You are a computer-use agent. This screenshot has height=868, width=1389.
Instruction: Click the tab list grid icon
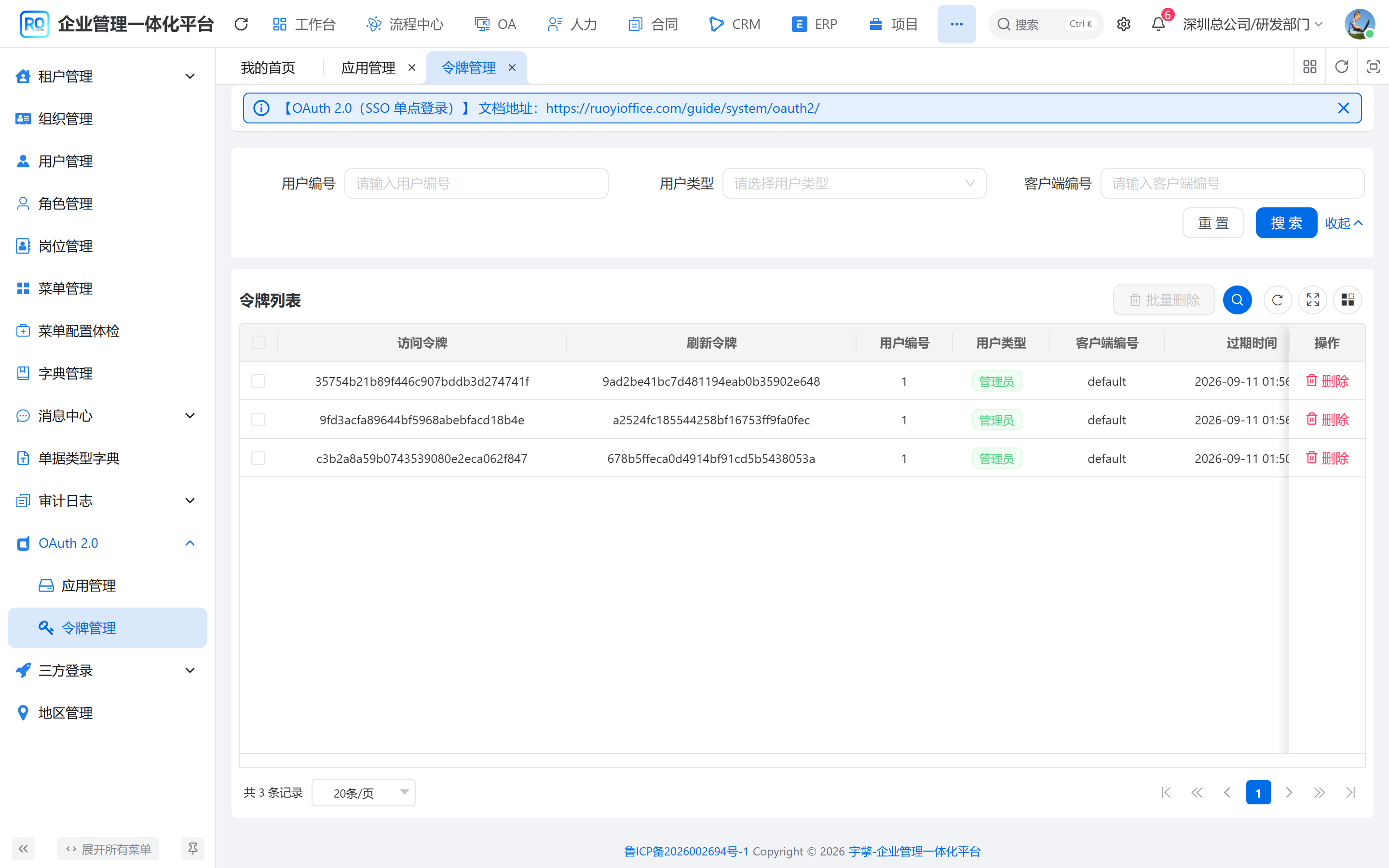[x=1310, y=67]
